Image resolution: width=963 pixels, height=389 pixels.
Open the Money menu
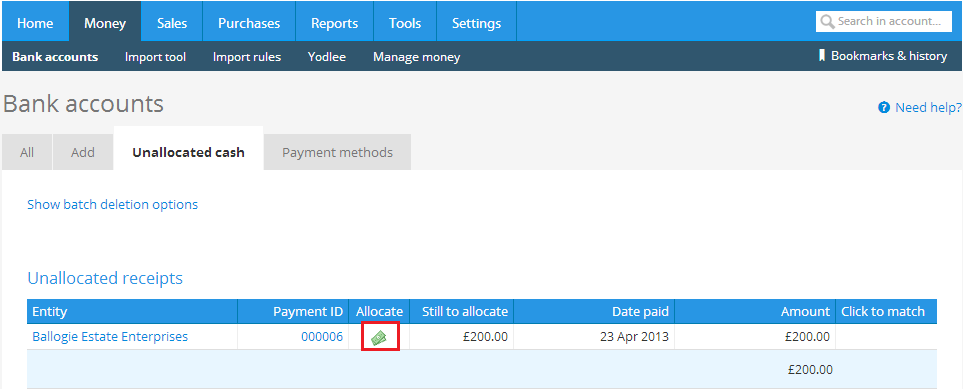tap(105, 23)
